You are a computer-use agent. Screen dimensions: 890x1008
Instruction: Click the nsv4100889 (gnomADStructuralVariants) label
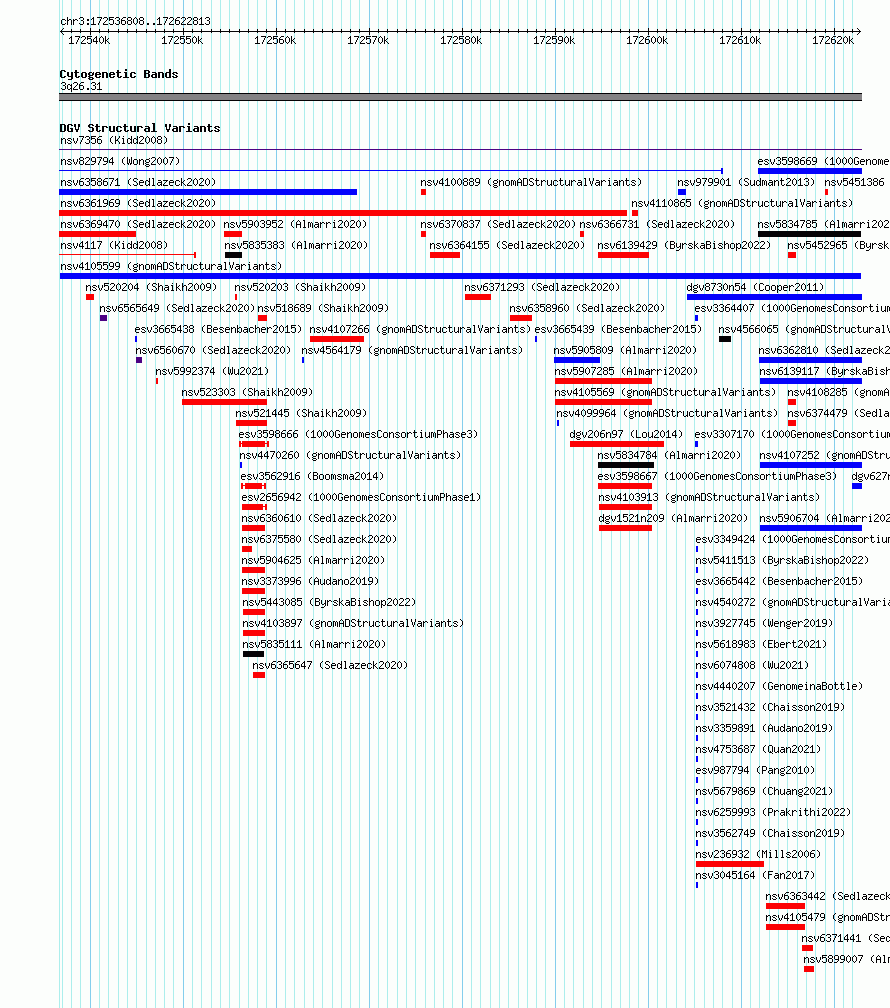[531, 183]
